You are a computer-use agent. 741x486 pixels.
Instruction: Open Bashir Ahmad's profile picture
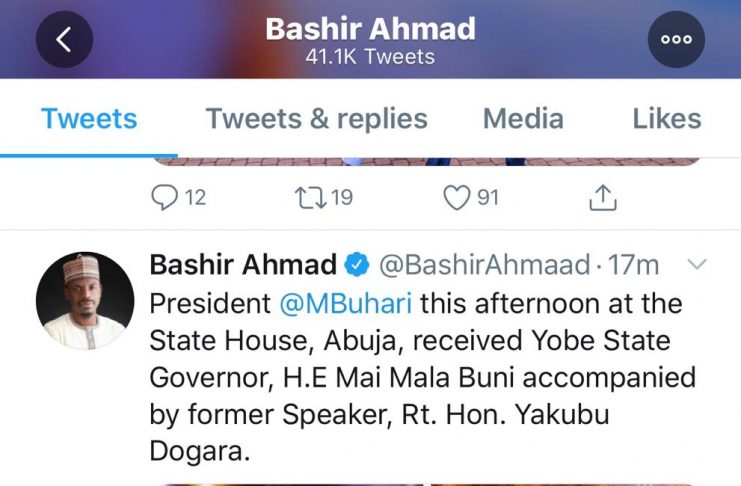(85, 300)
